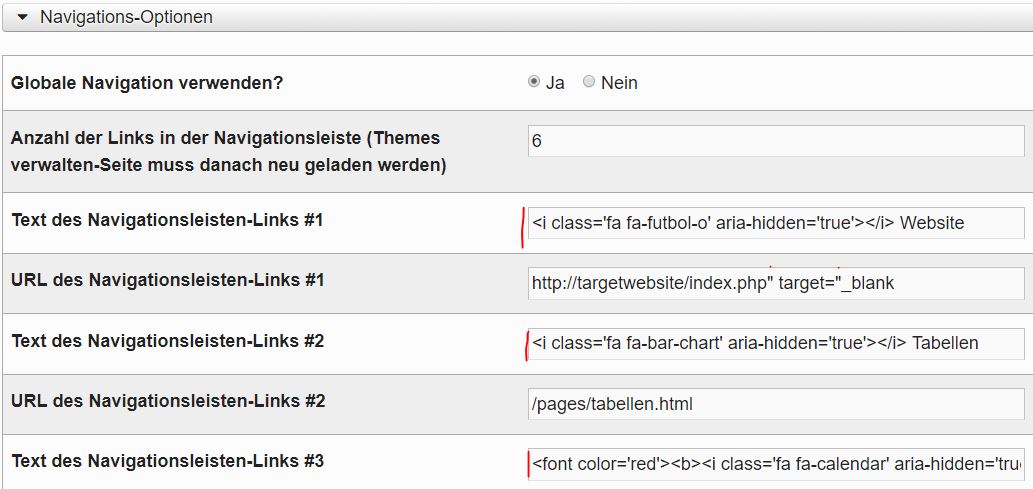Click the link #1 URL field with targetwebsite
1033x489 pixels.
pos(776,283)
